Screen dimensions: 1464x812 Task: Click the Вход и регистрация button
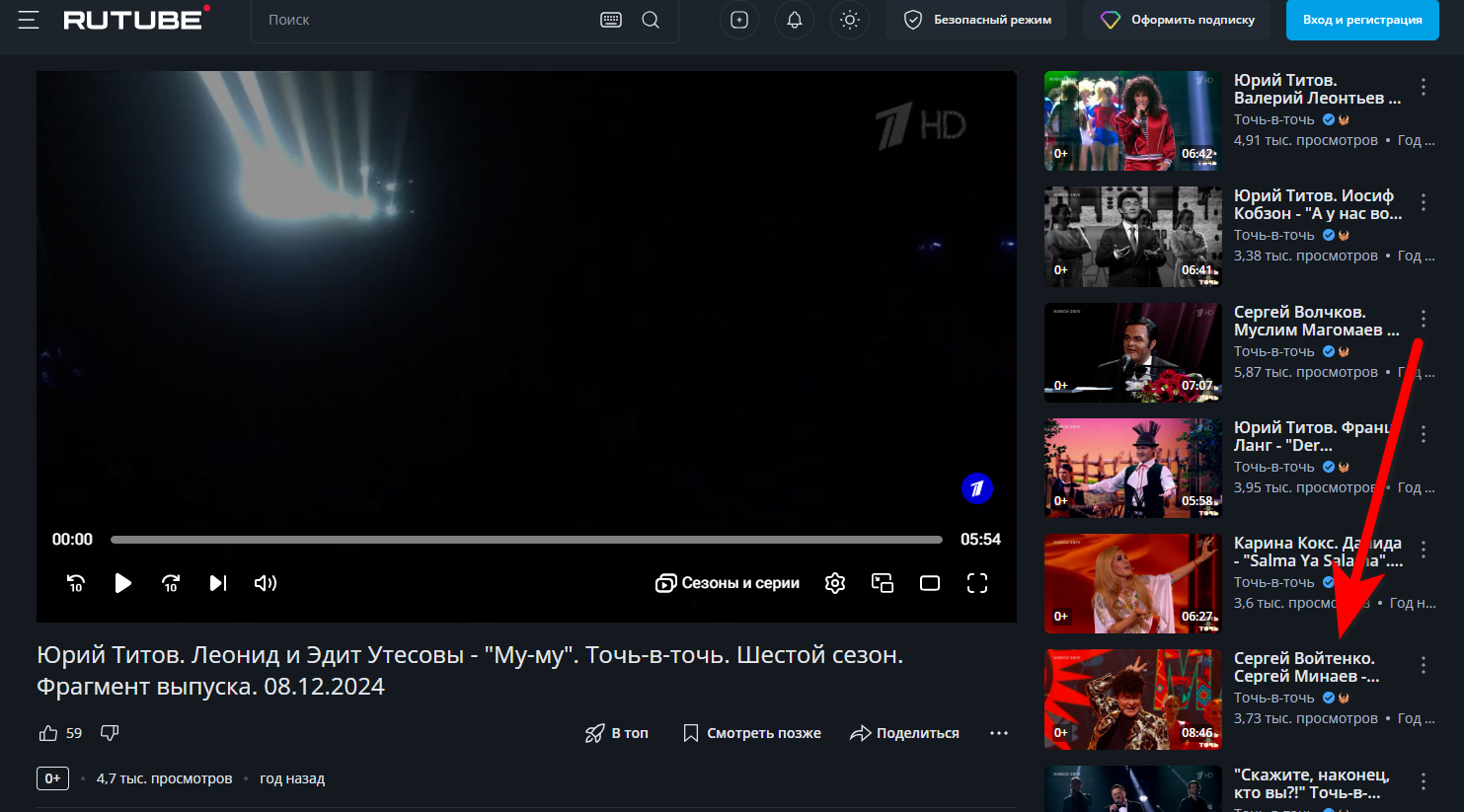coord(1362,20)
